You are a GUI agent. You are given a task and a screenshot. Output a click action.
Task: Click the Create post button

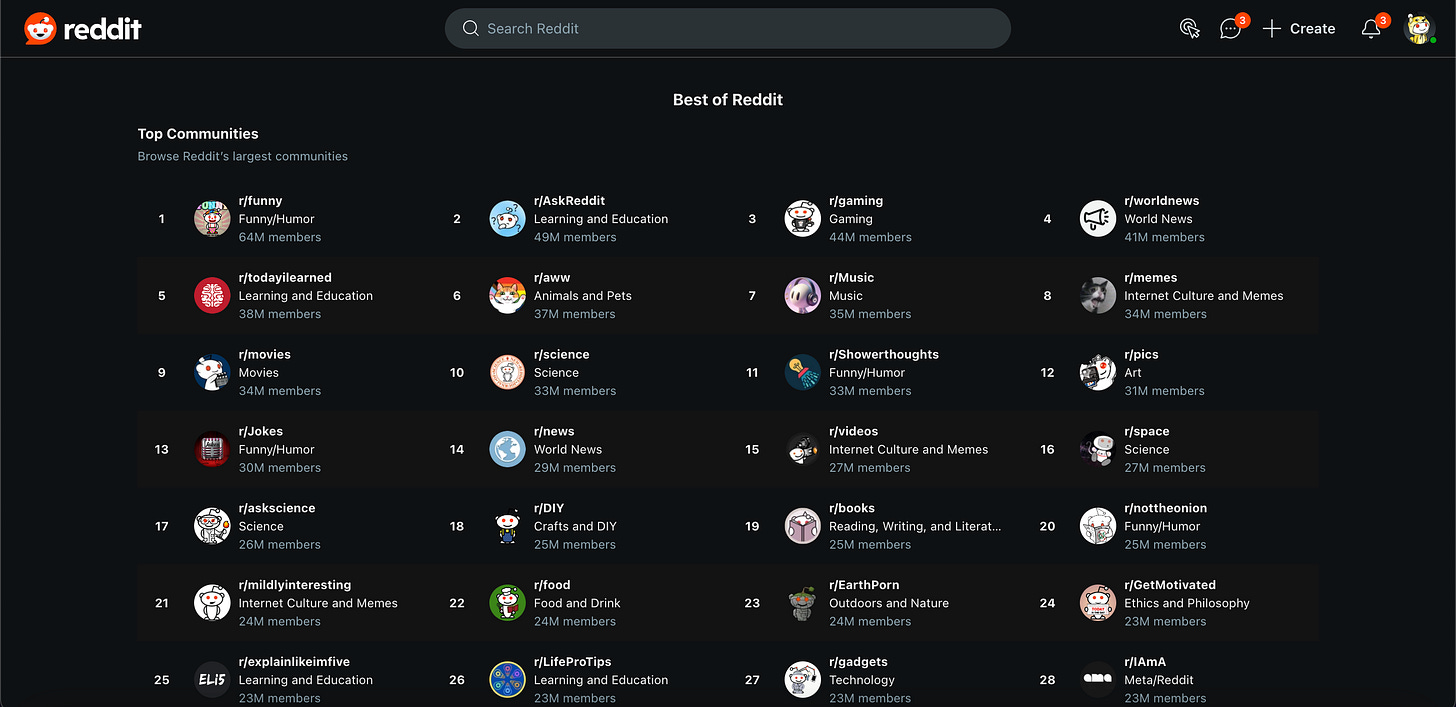point(1299,29)
